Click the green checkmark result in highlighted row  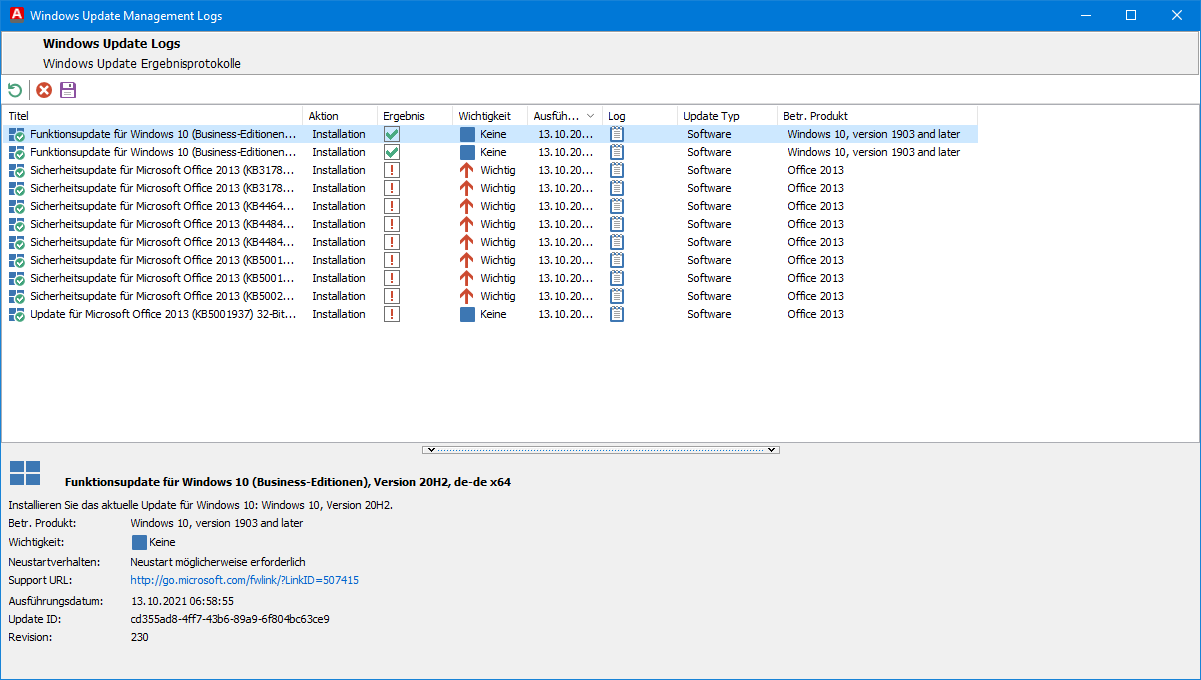(x=392, y=134)
